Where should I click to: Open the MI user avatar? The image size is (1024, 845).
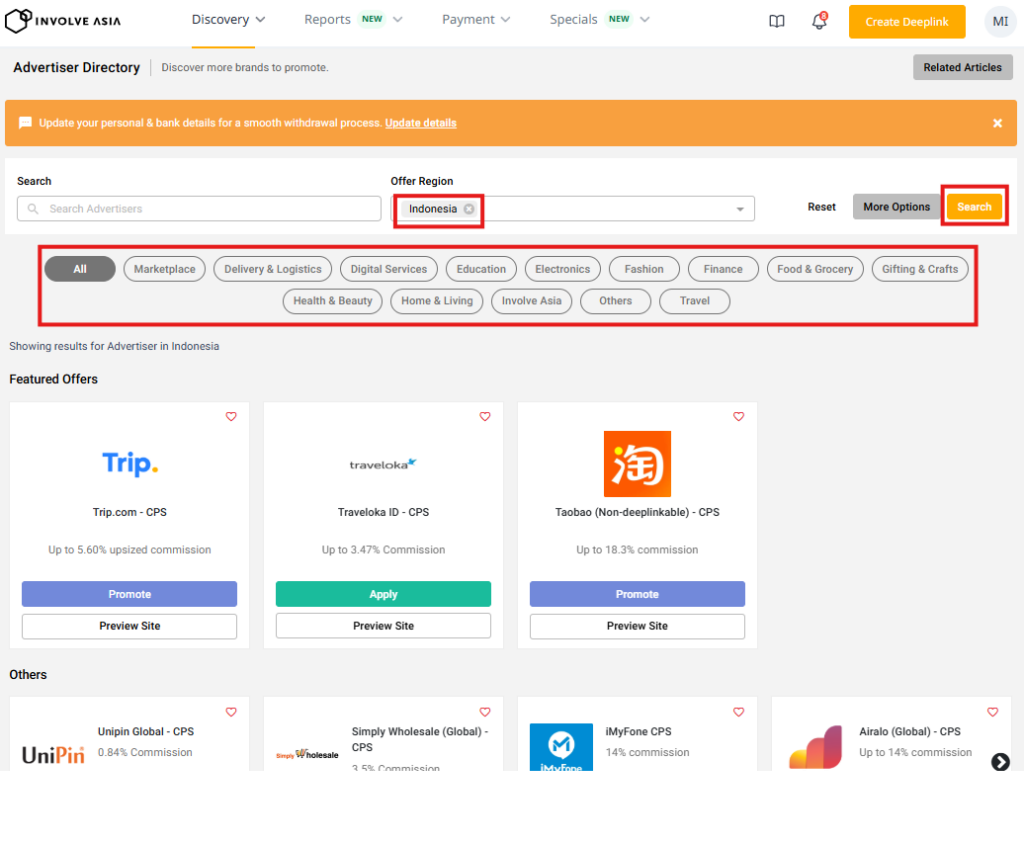(x=1000, y=22)
